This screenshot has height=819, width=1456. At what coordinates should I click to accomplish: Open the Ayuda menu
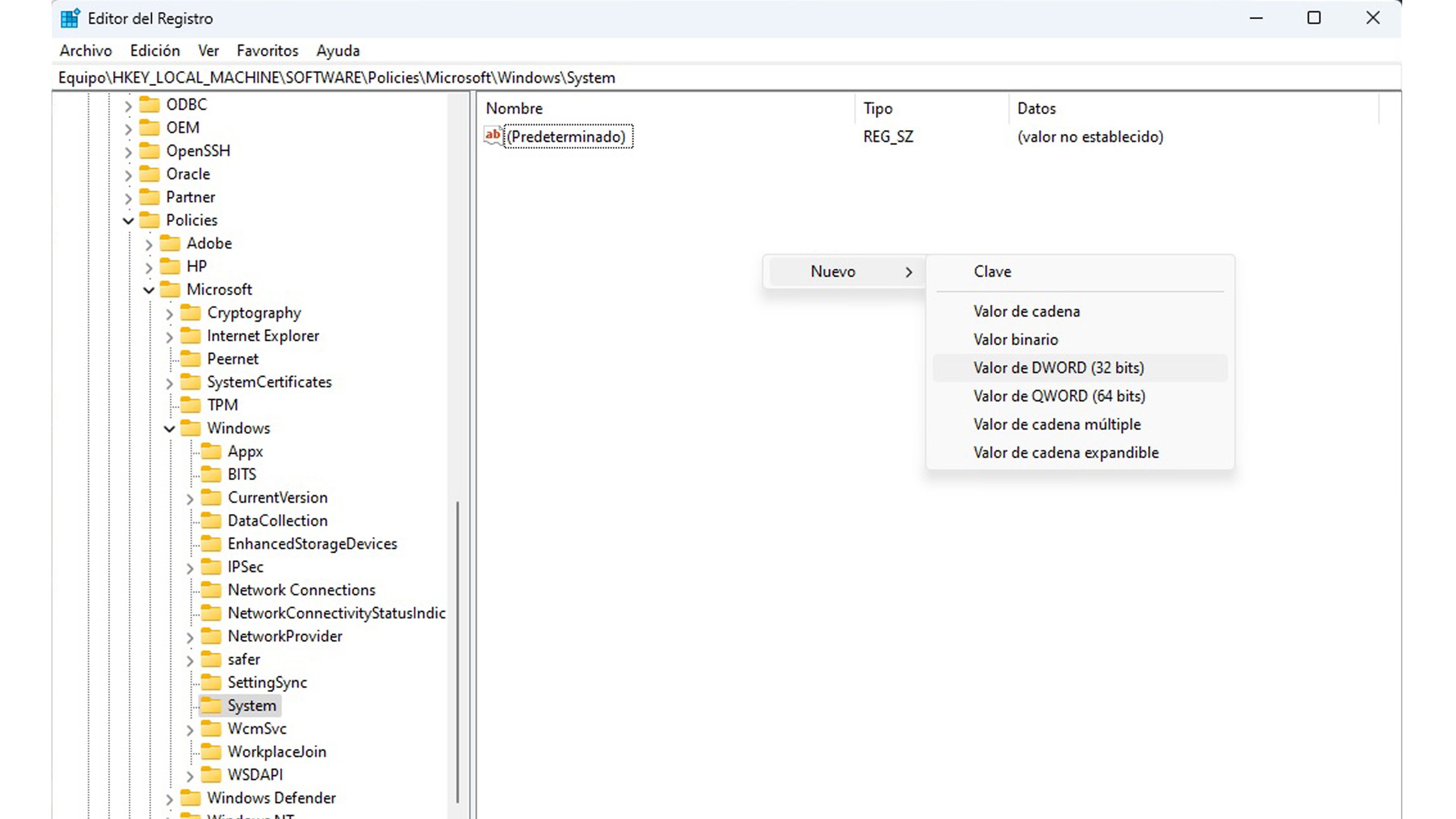click(338, 51)
